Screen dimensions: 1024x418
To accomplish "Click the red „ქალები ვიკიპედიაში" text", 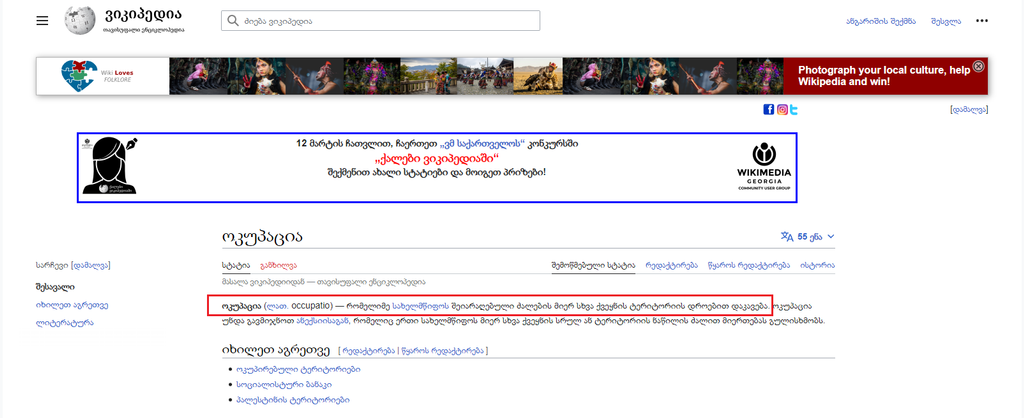I will tap(437, 159).
